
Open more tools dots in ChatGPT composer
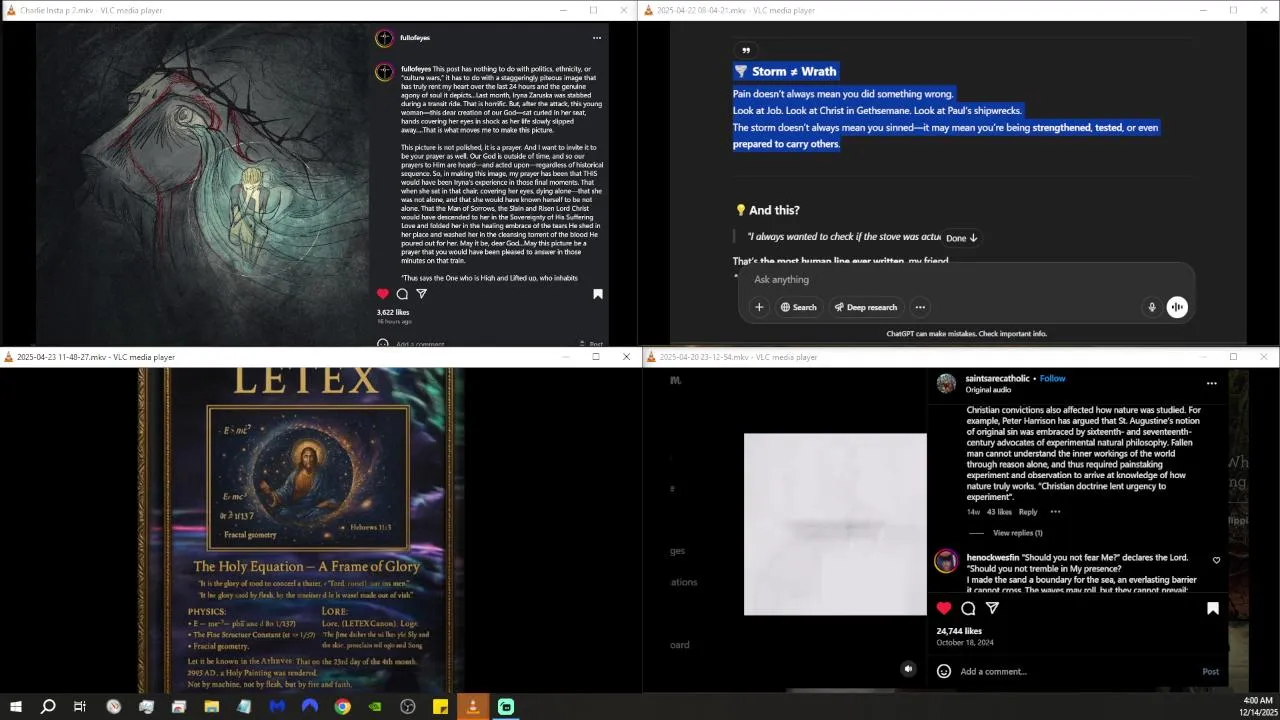coord(920,307)
